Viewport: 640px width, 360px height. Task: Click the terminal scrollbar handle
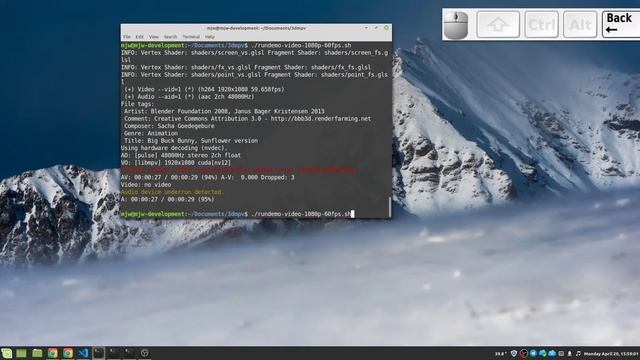390,207
